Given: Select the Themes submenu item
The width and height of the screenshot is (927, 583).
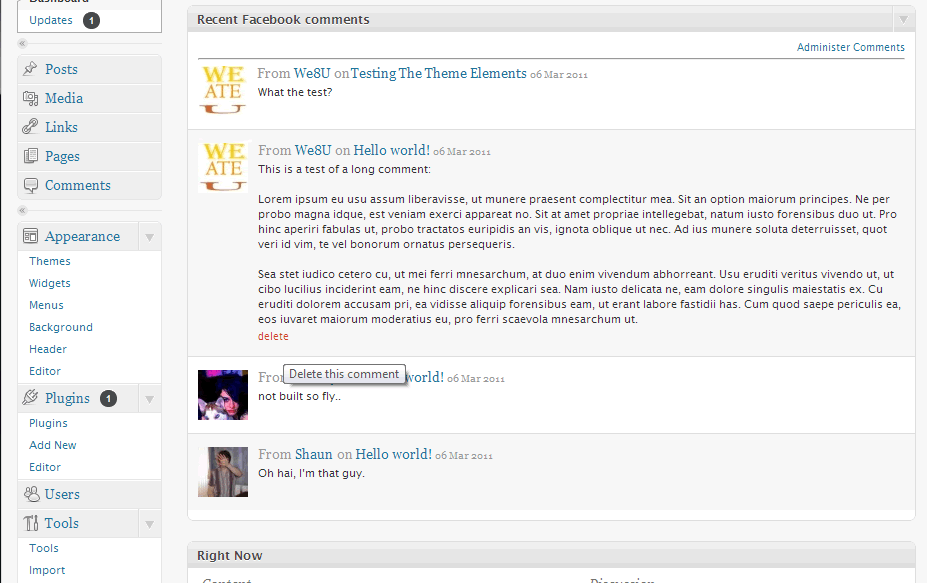Looking at the screenshot, I should point(50,261).
